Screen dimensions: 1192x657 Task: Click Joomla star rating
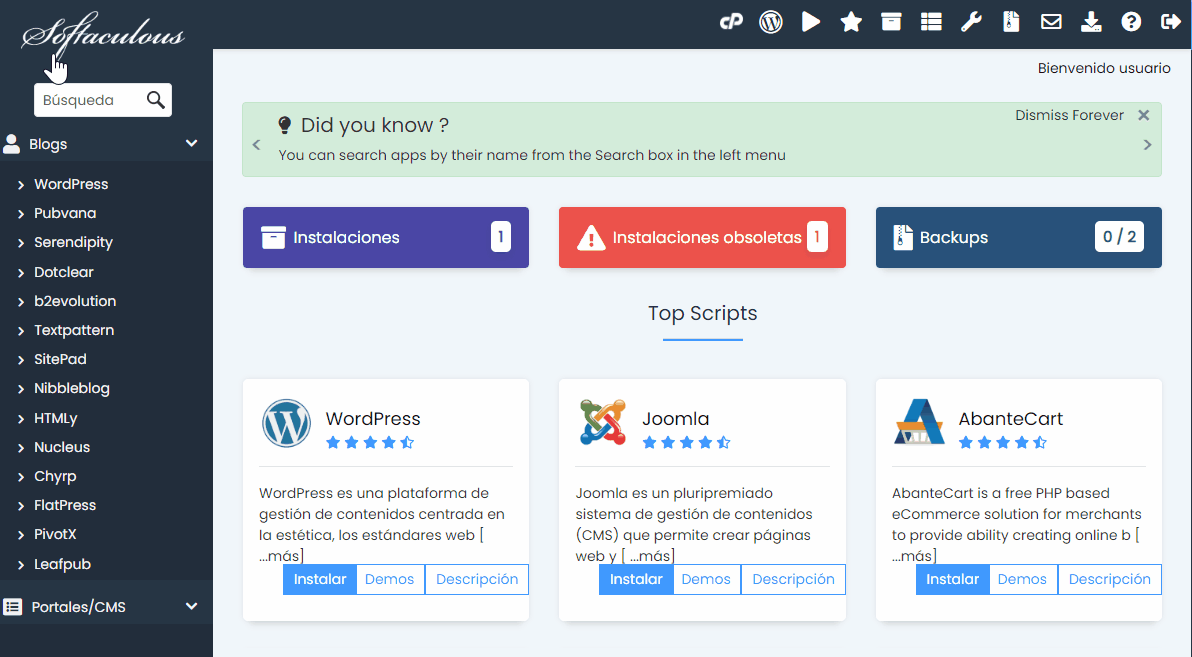(686, 443)
